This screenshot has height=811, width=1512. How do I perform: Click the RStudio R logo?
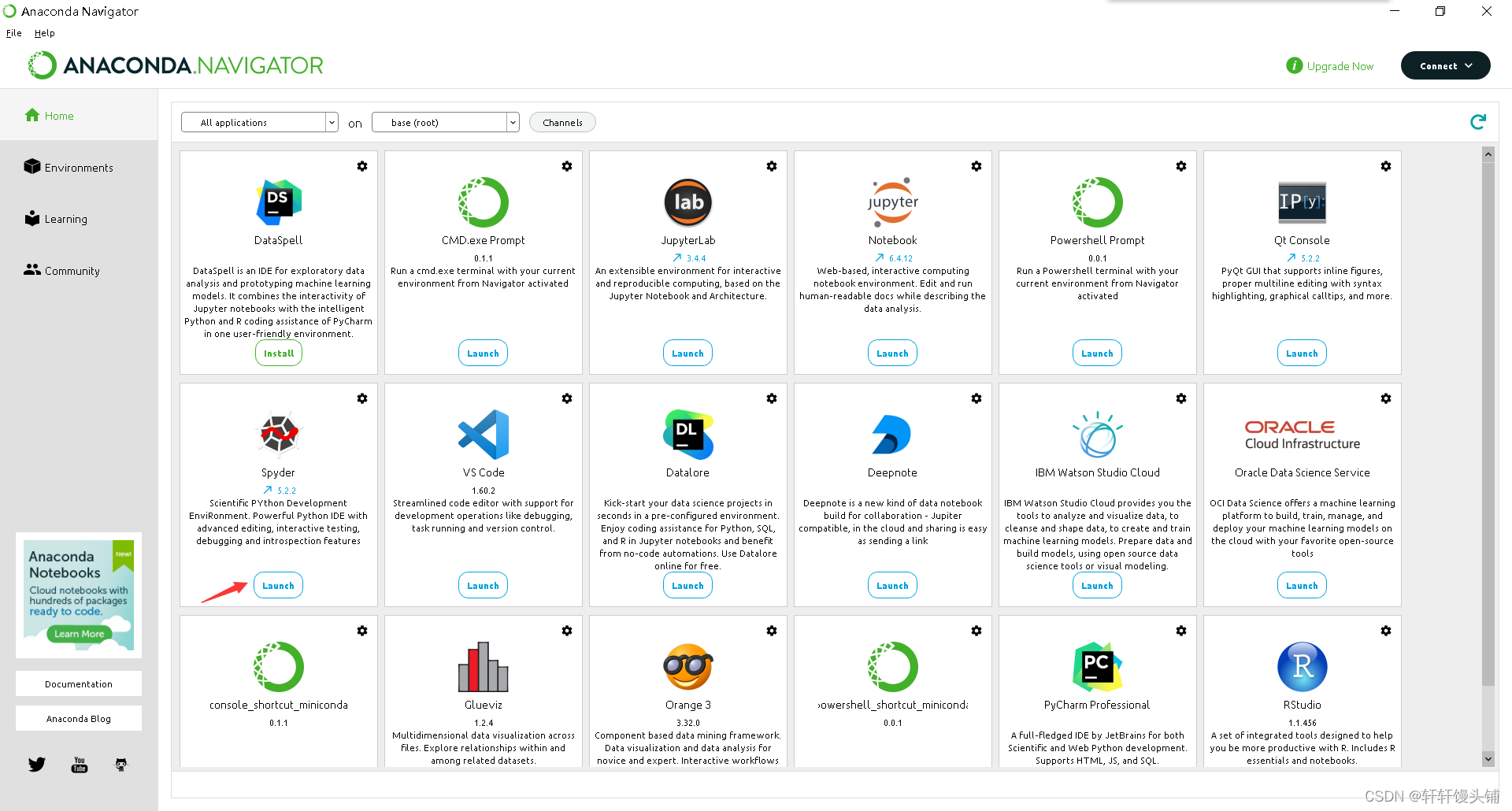coord(1303,667)
